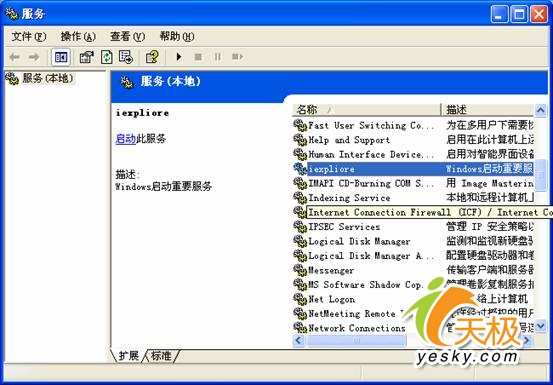
Task: Click the vertical scrollbar up arrow
Action: pos(541,110)
